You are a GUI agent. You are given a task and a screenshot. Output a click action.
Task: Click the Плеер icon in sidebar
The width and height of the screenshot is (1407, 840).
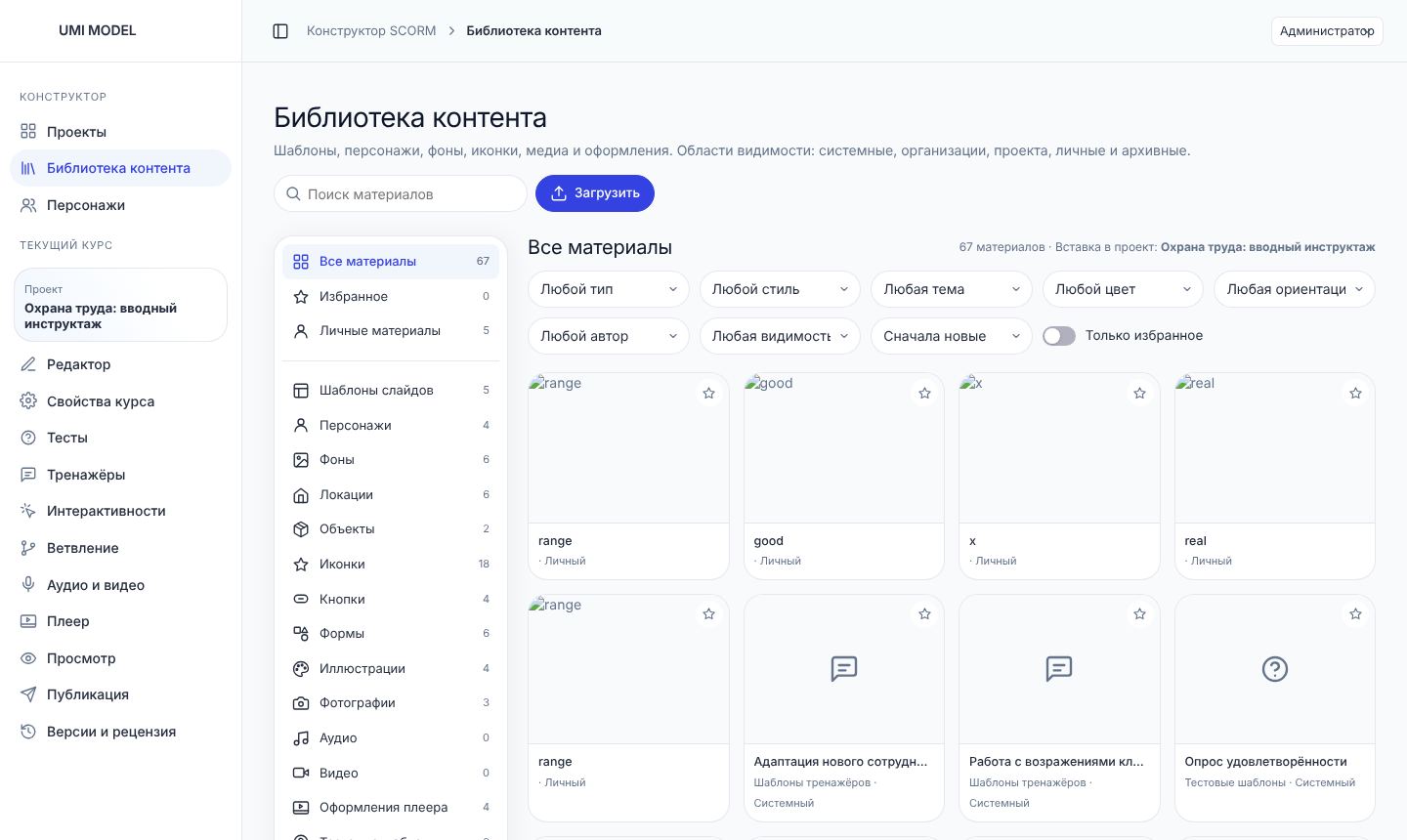point(28,621)
